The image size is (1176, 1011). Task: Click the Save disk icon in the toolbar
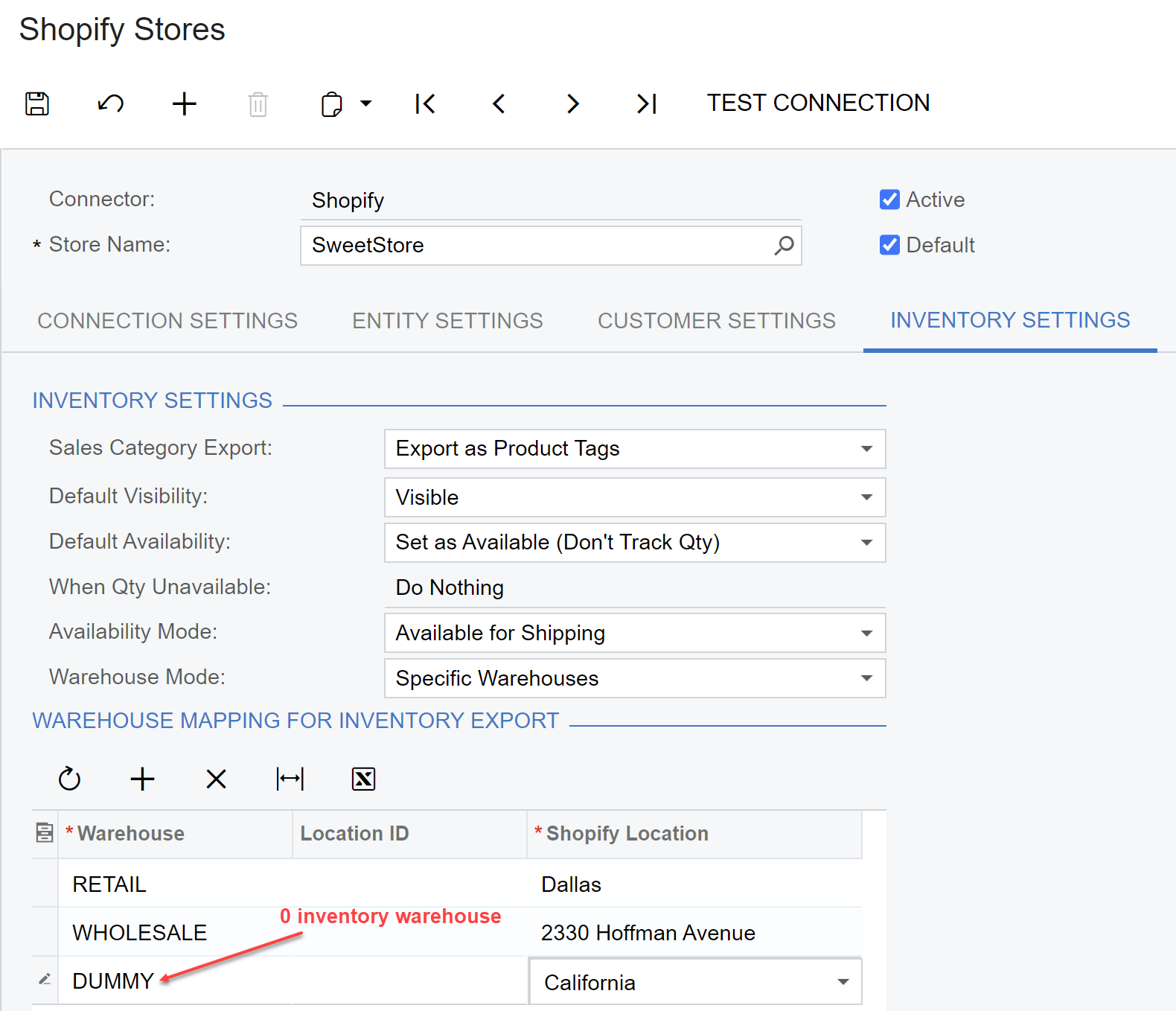click(37, 103)
